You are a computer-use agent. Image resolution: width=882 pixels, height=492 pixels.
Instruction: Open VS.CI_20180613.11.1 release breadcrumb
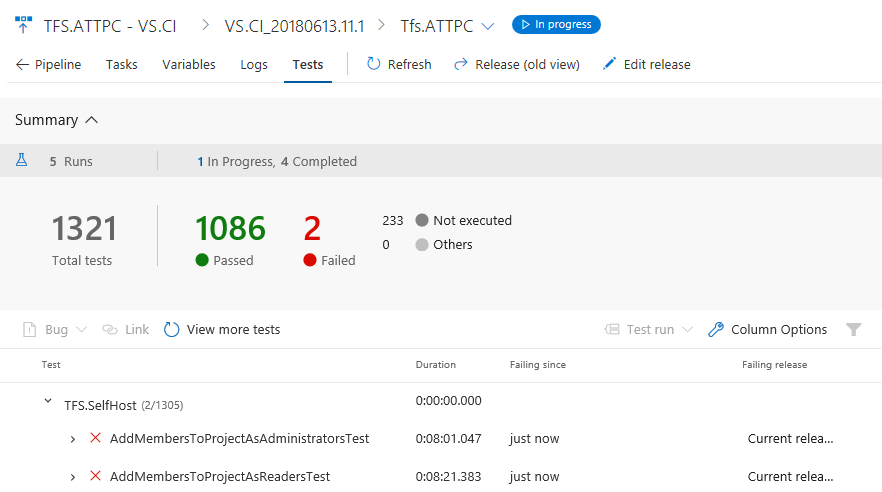[294, 26]
